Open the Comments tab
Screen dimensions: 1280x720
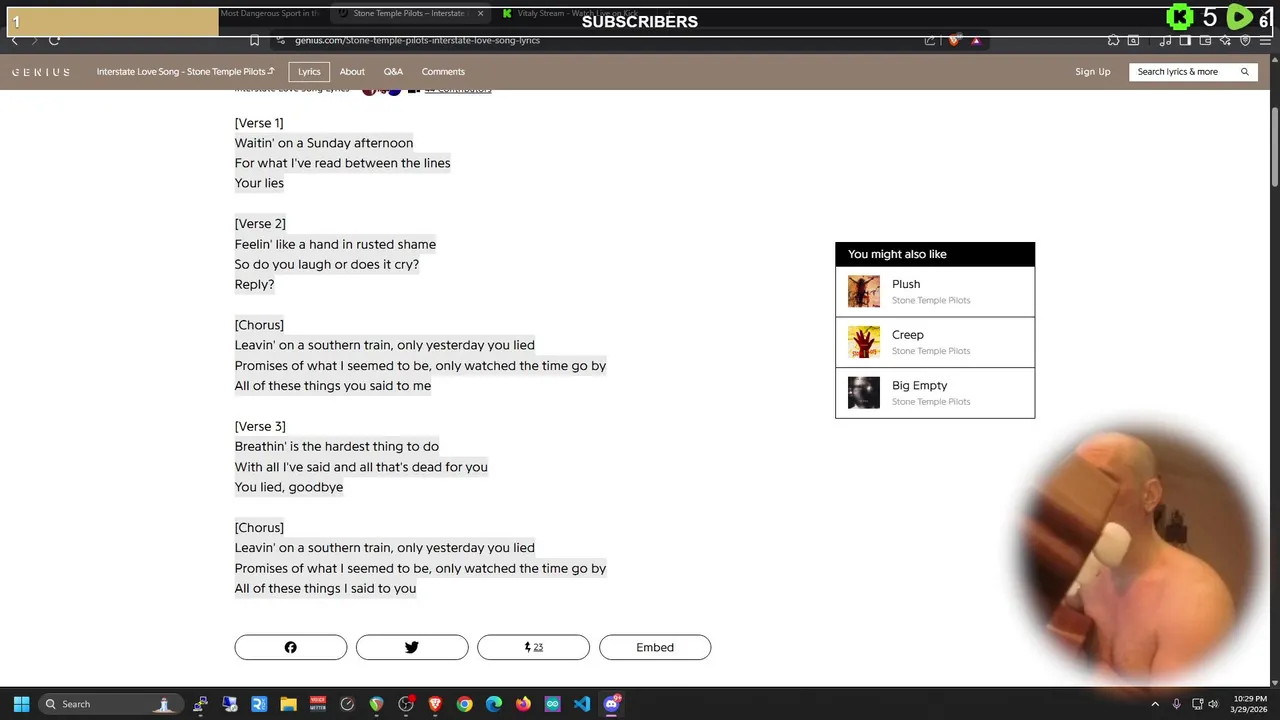point(443,72)
